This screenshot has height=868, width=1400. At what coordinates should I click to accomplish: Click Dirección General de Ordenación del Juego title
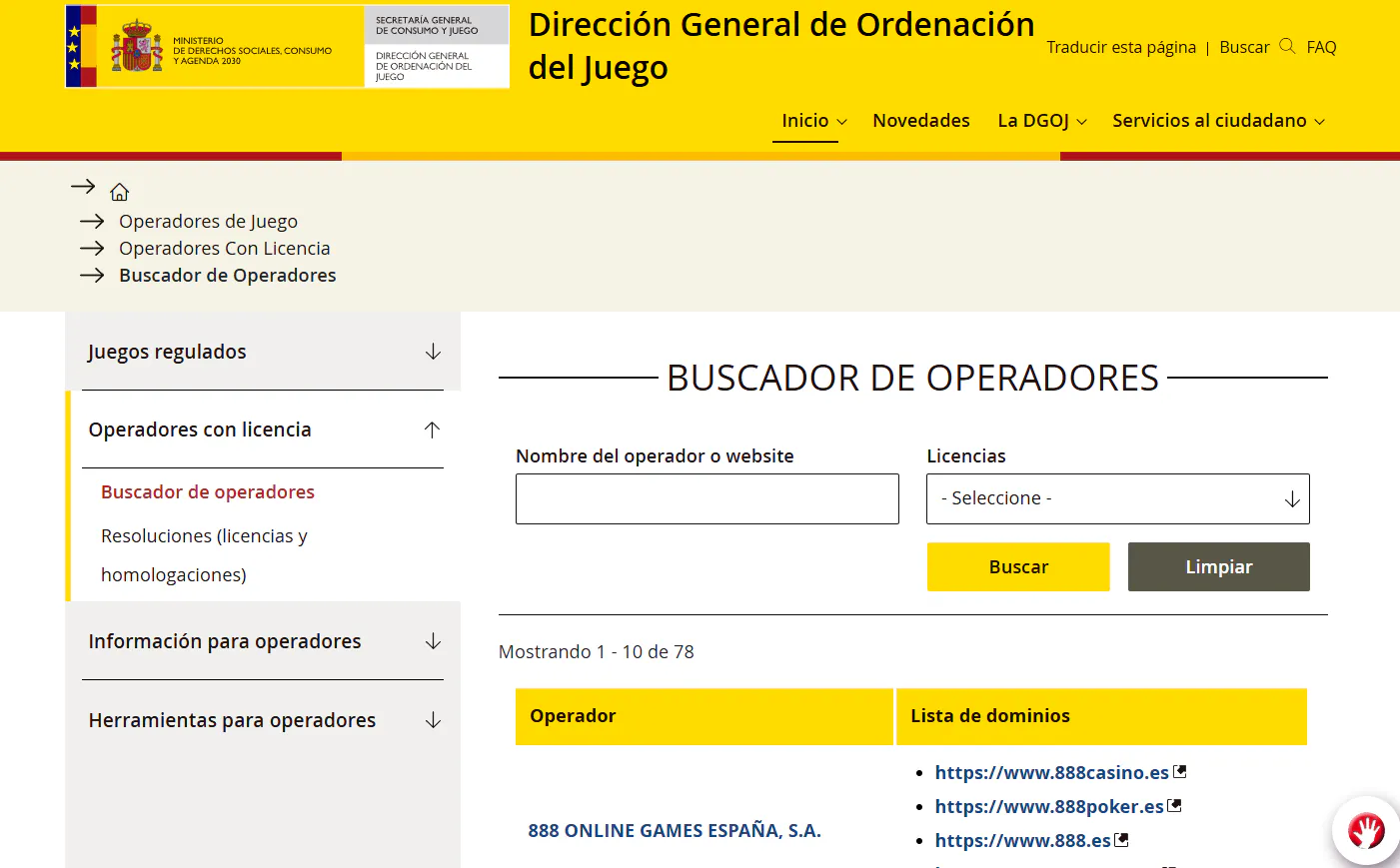pyautogui.click(x=781, y=46)
